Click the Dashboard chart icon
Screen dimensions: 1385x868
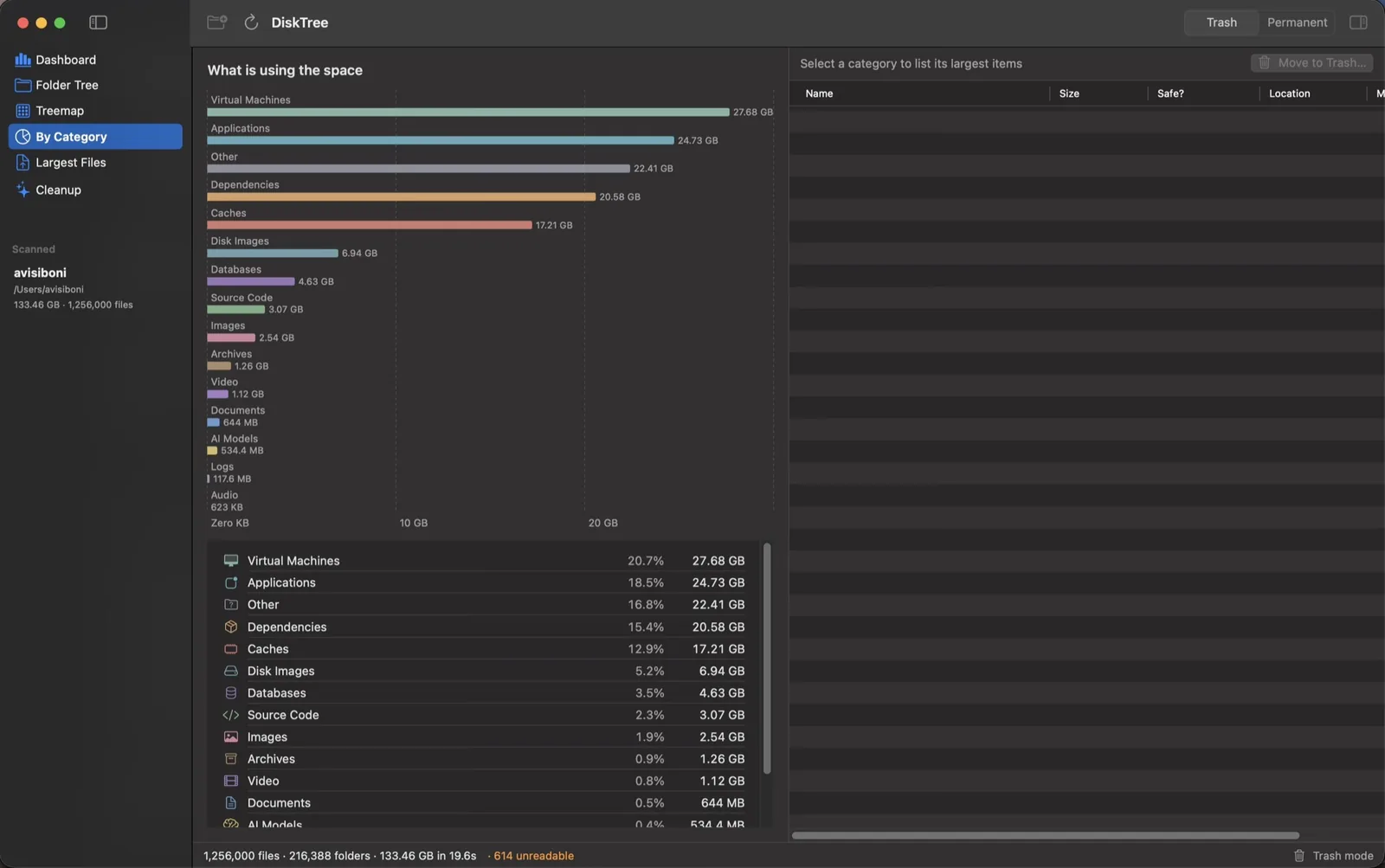(x=23, y=60)
